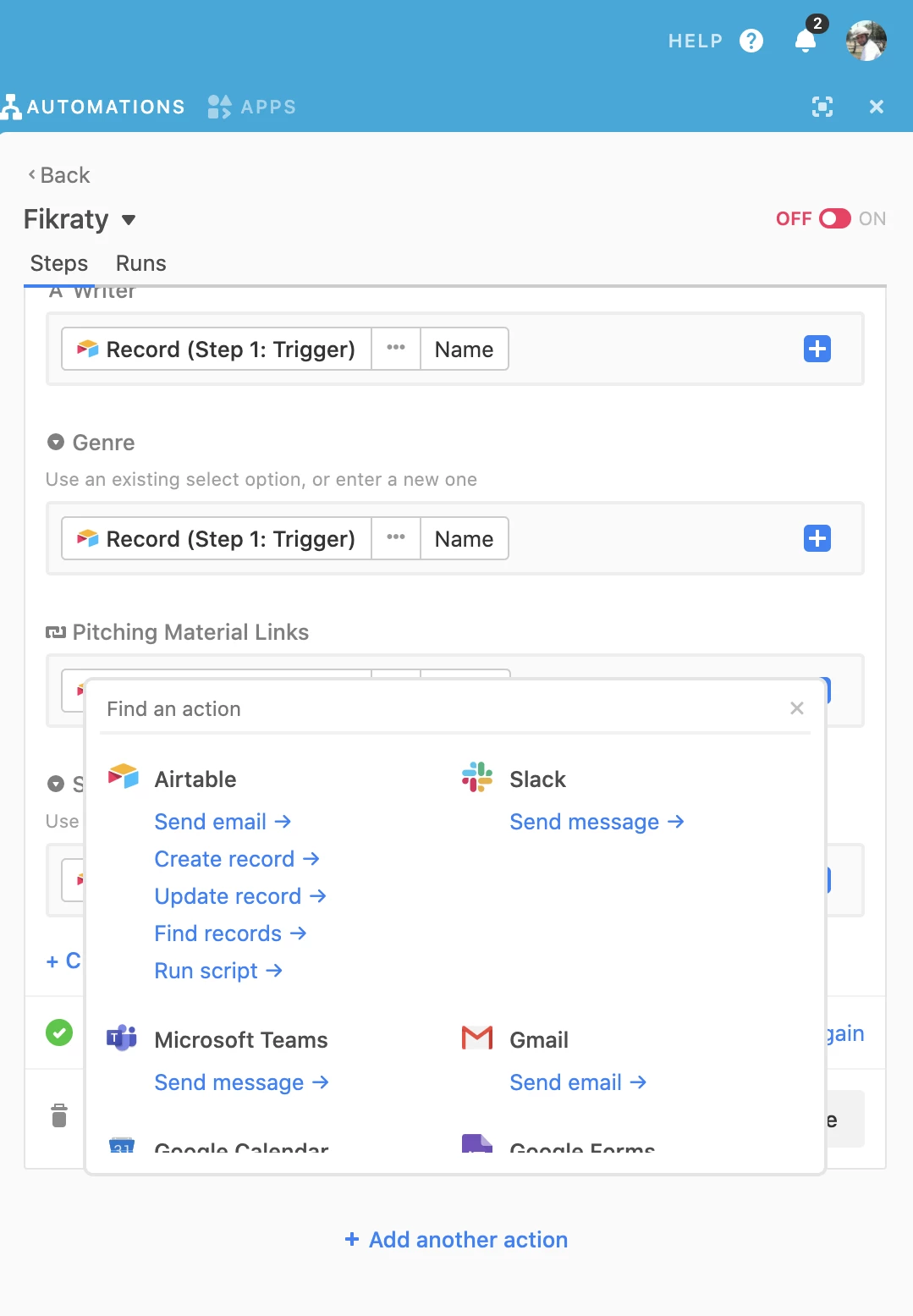Toggle fullscreen view of the panel
913x1316 pixels.
(x=822, y=107)
